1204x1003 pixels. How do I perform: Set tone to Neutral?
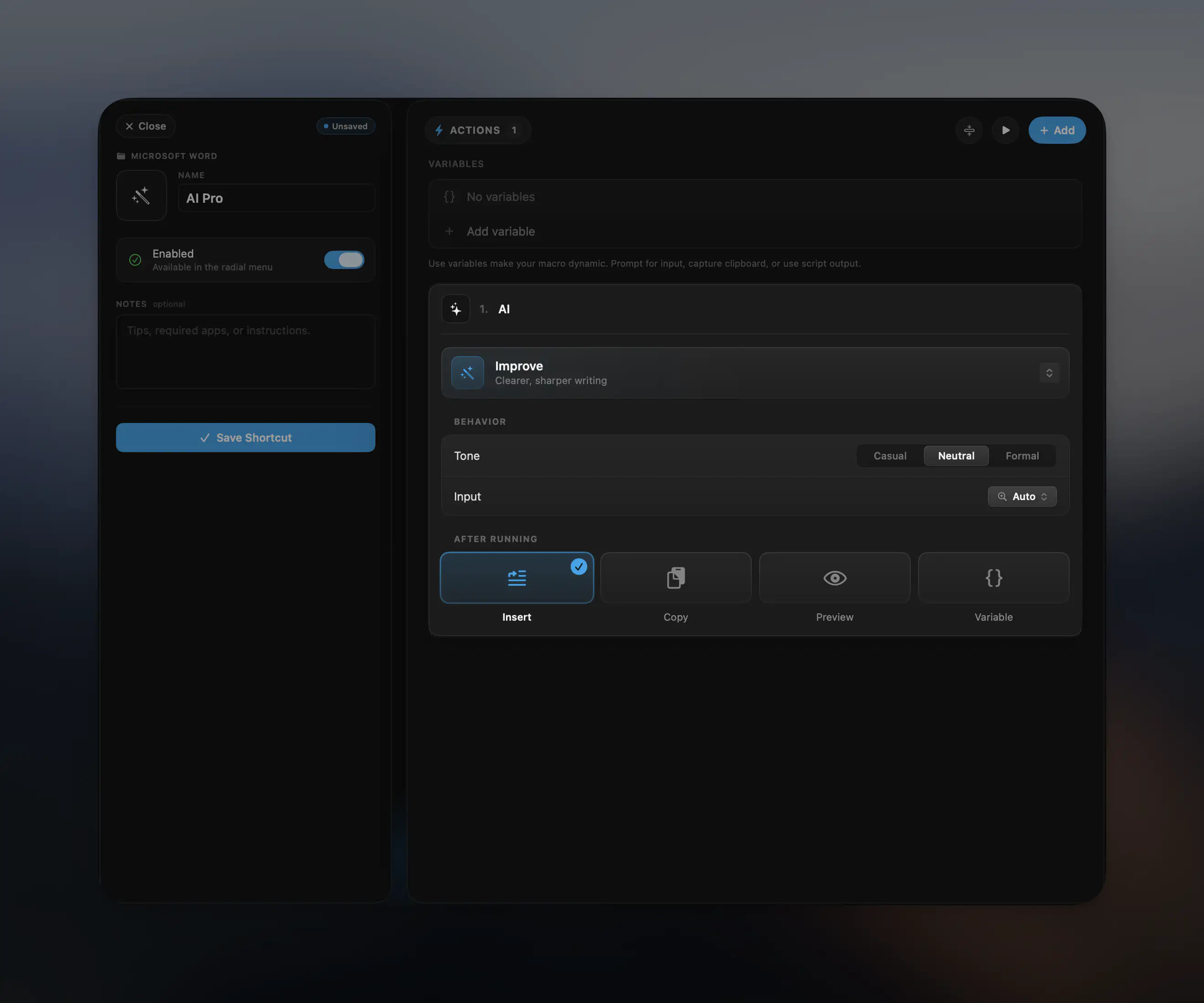956,456
